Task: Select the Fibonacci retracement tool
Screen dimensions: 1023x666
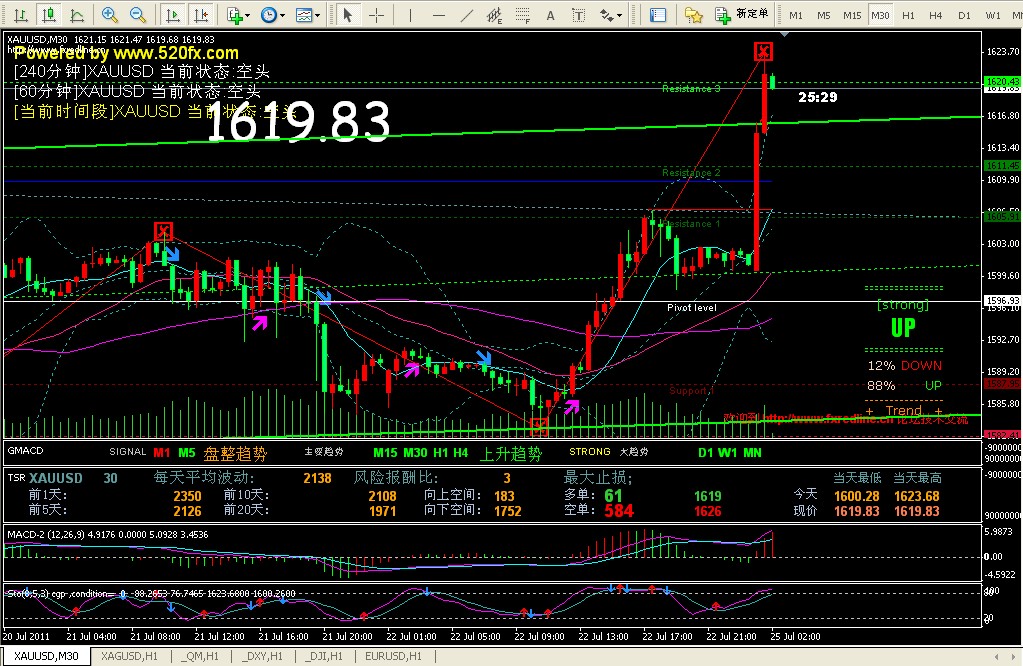Action: tap(522, 14)
